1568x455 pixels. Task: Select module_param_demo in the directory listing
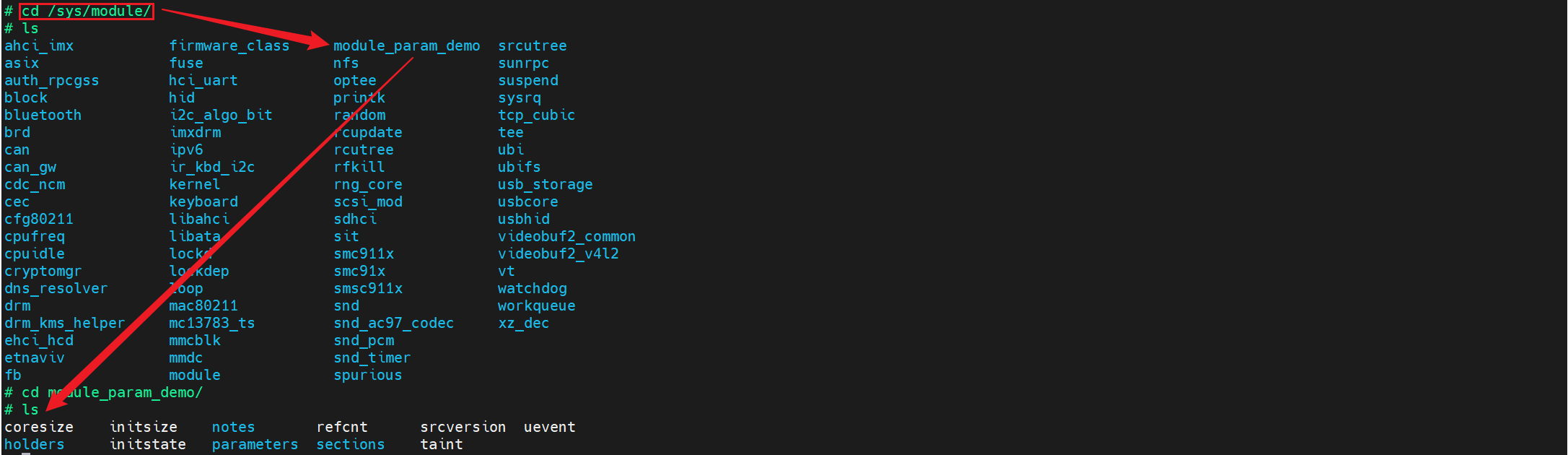click(406, 45)
